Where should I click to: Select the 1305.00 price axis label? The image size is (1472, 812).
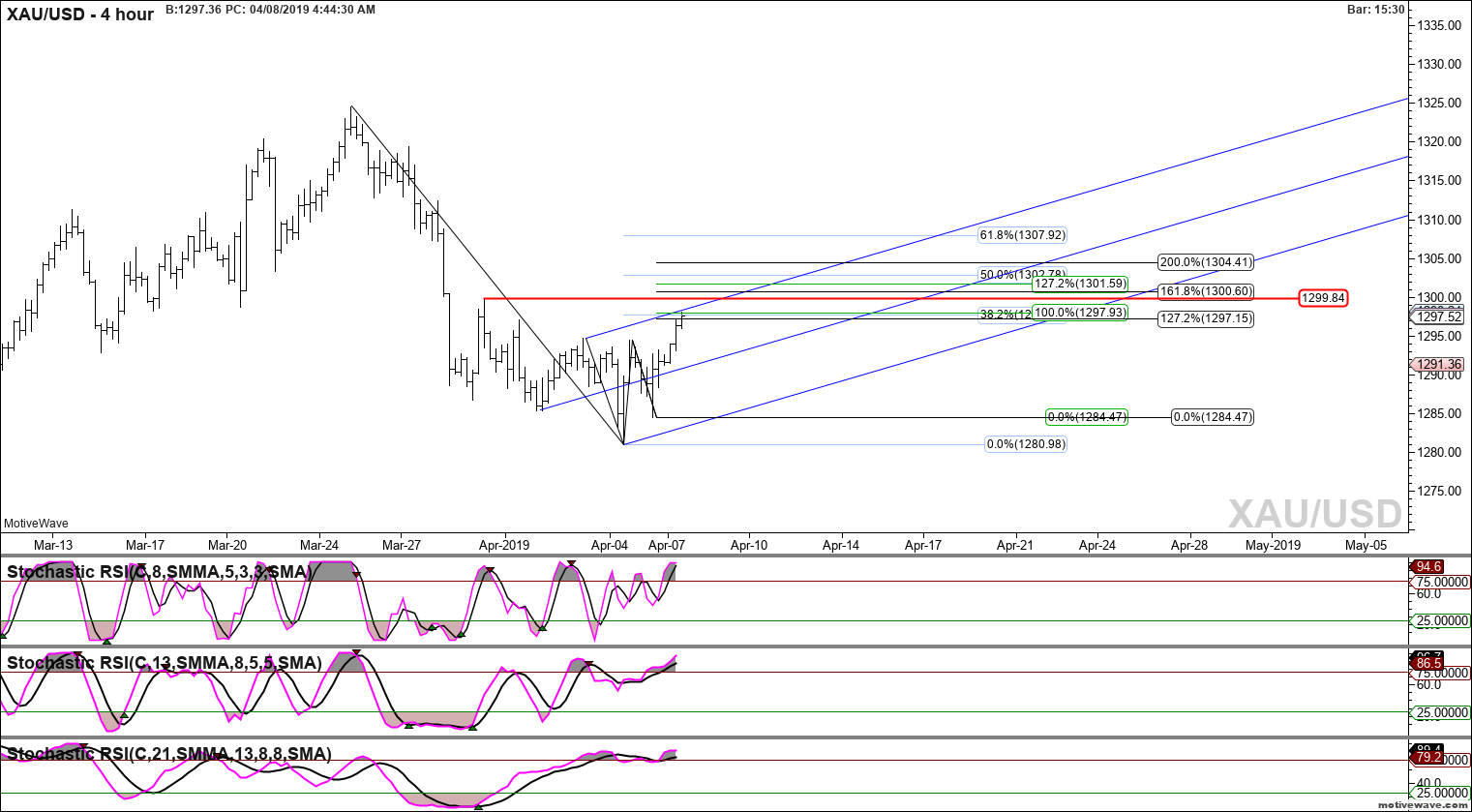1439,258
